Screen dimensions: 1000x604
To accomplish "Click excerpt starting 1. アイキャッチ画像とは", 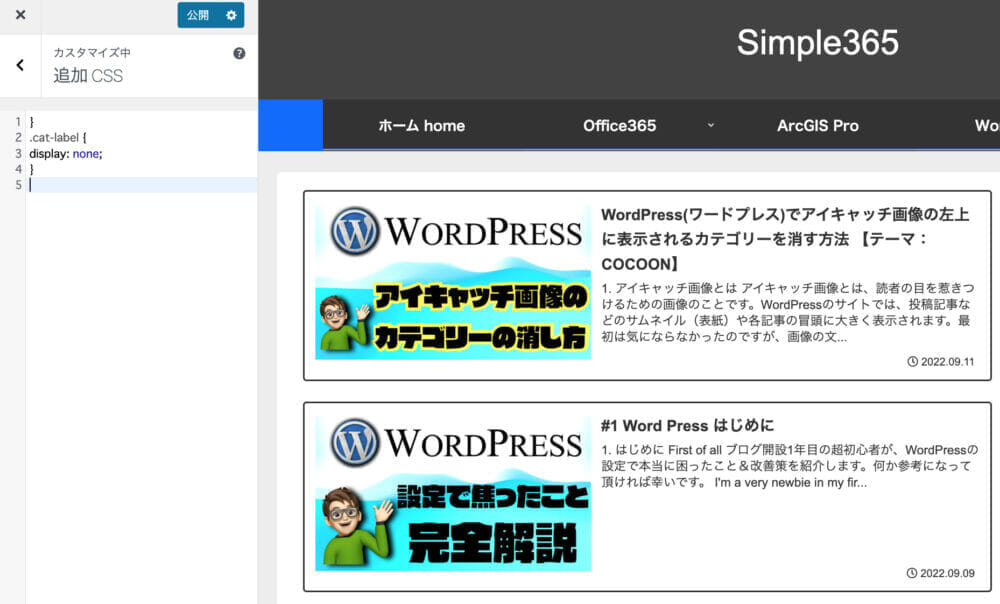I will (x=788, y=312).
